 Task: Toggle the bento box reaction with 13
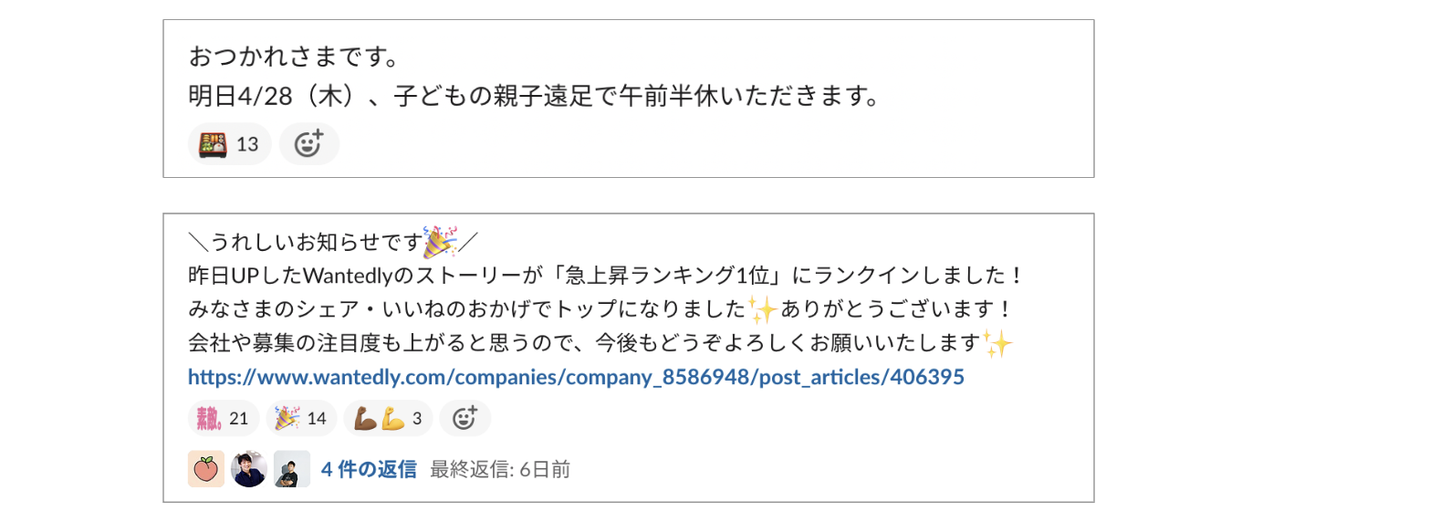(x=229, y=145)
